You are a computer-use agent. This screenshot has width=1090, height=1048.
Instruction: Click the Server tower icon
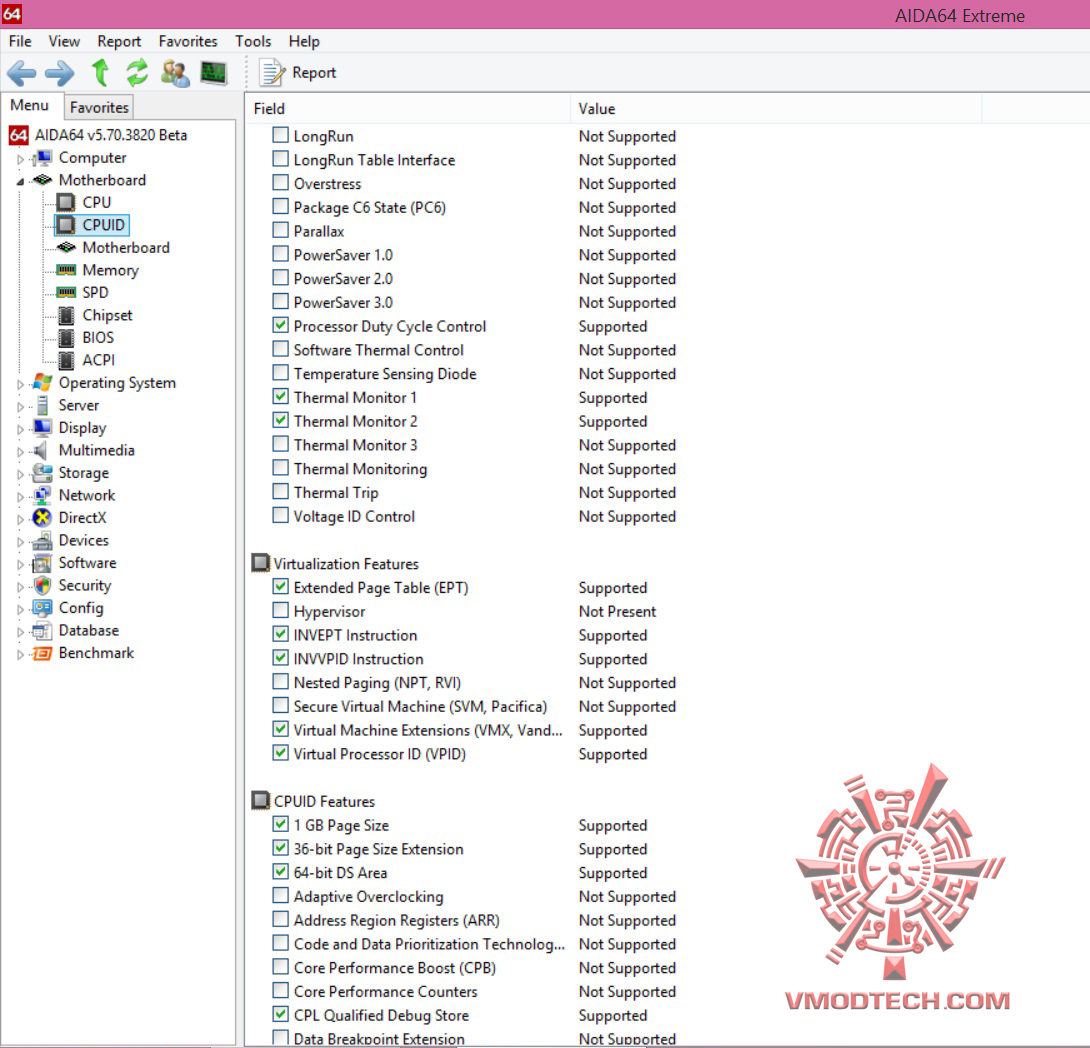click(x=42, y=405)
